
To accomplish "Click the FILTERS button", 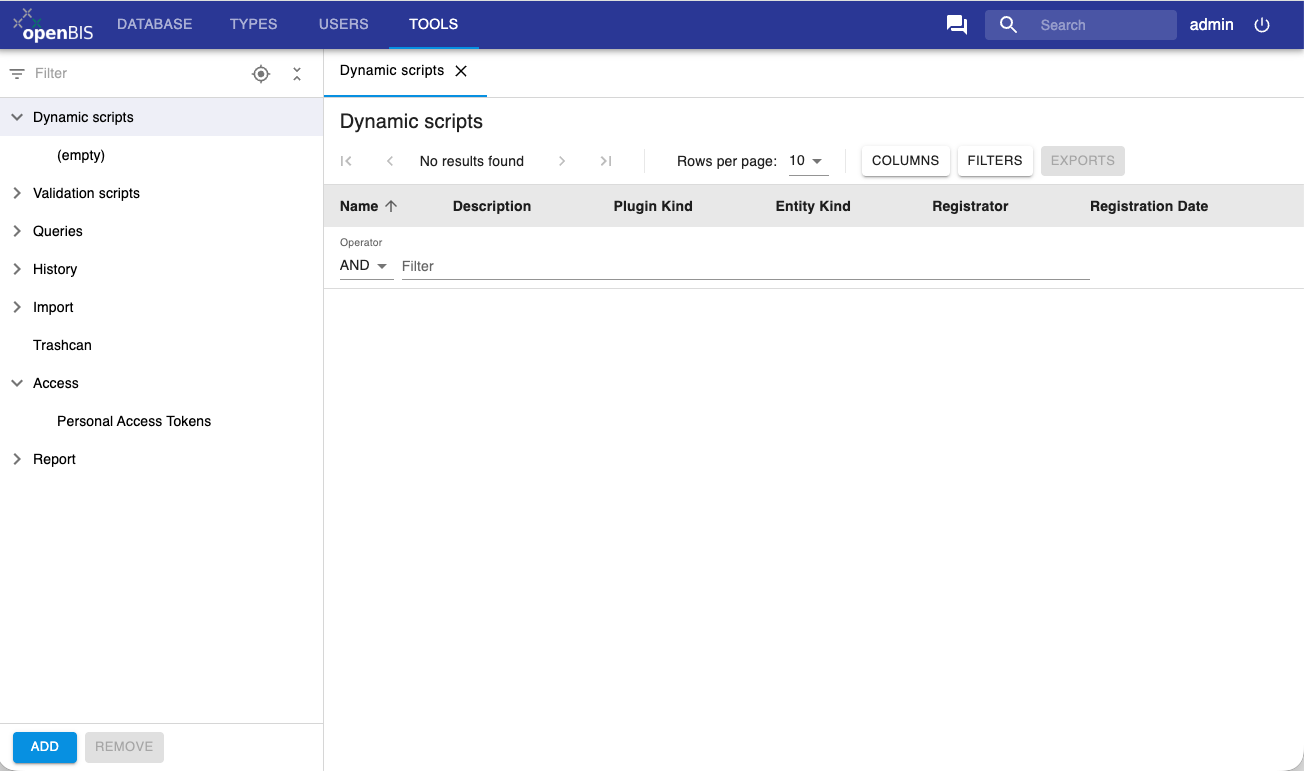I will click(995, 161).
